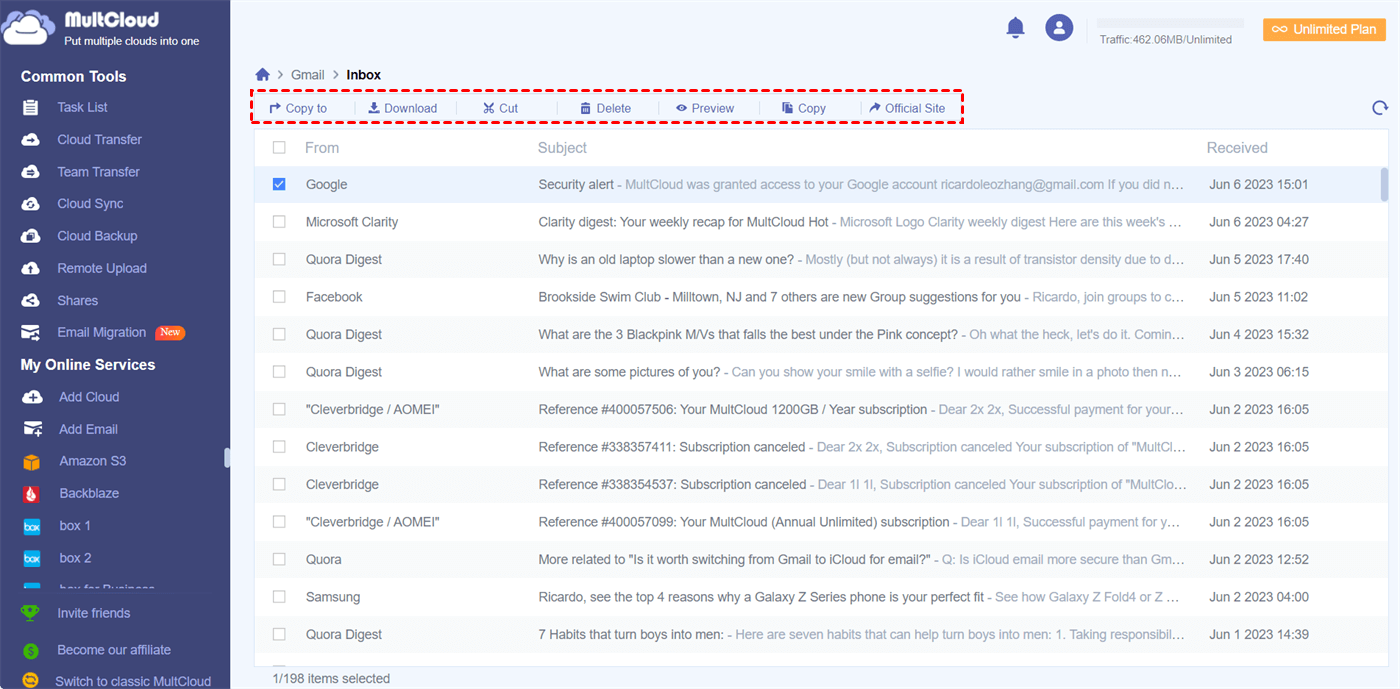Open Gmail in breadcrumb
Image resolution: width=1400 pixels, height=689 pixels.
pos(308,75)
